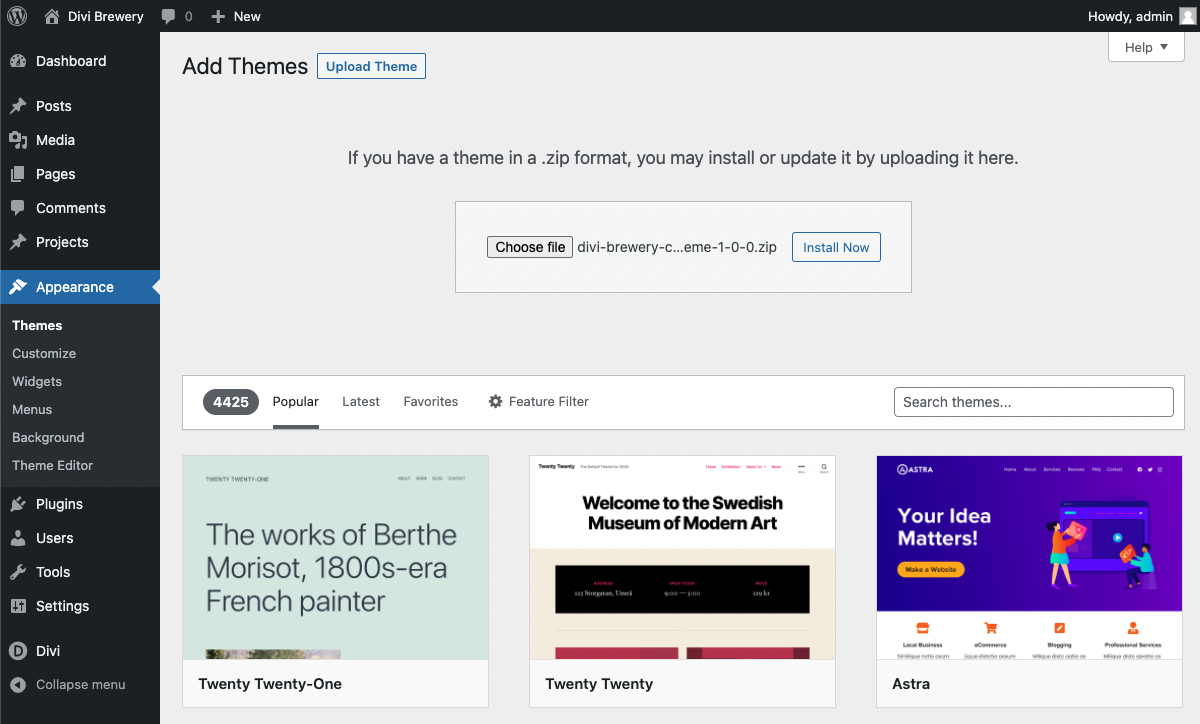Click the Astra theme name

click(911, 684)
